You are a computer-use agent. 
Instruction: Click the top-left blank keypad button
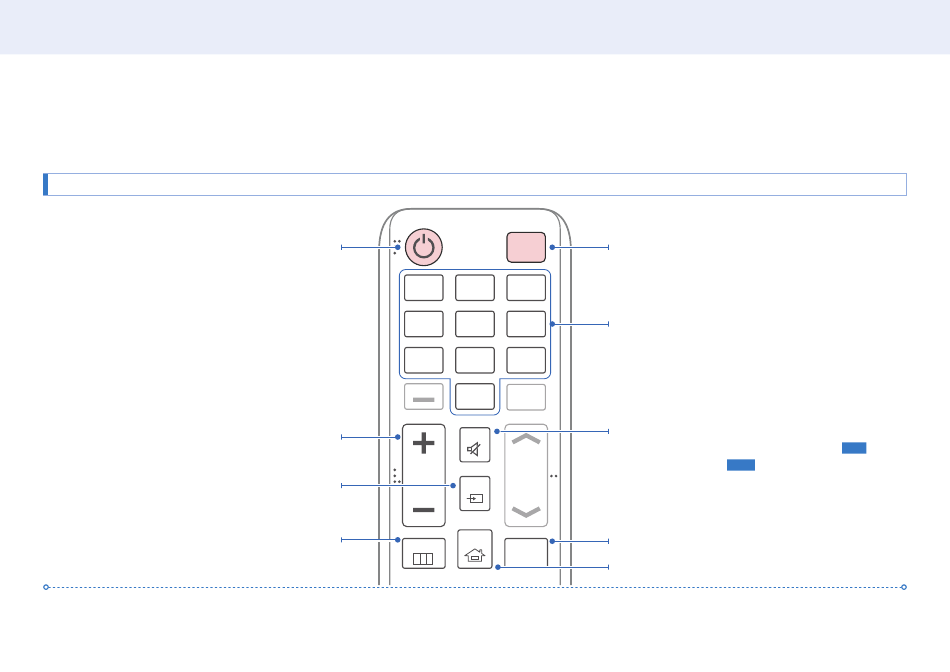pyautogui.click(x=424, y=288)
